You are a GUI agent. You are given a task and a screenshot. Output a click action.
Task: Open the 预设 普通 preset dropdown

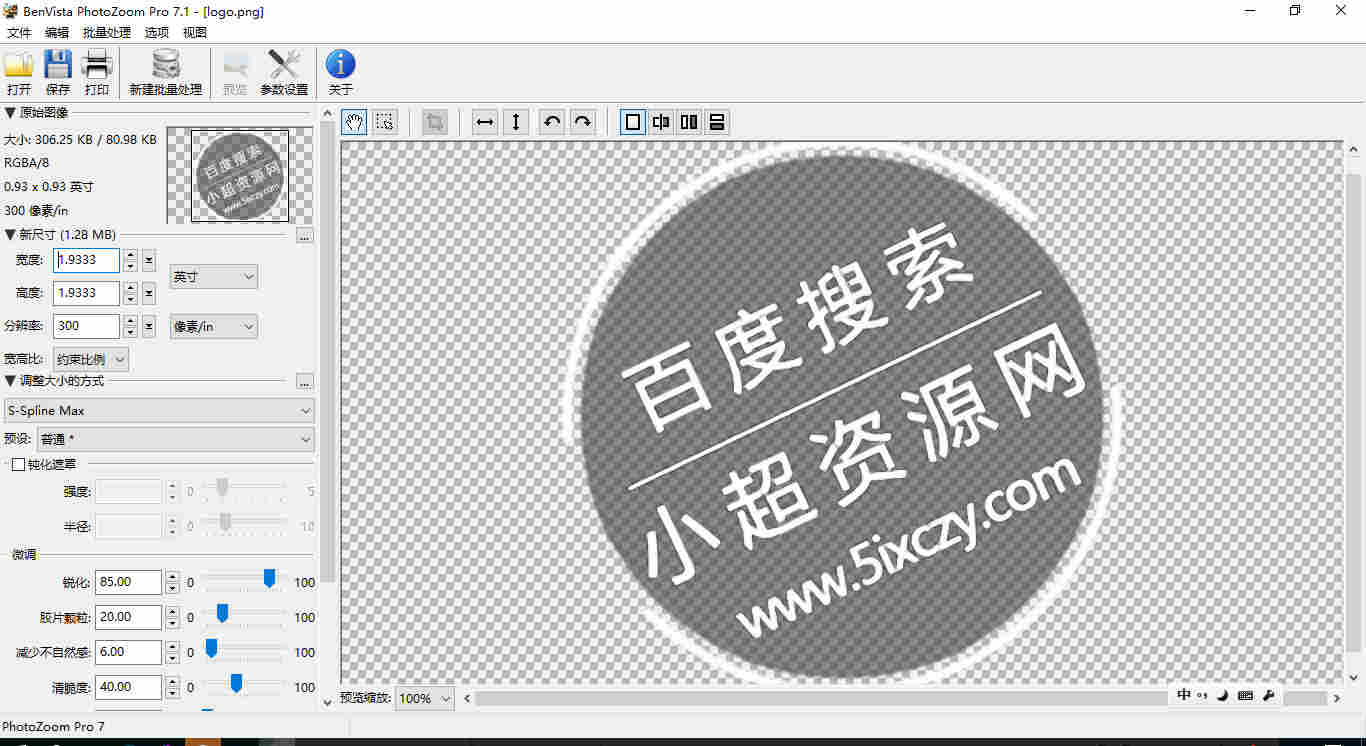pos(176,439)
